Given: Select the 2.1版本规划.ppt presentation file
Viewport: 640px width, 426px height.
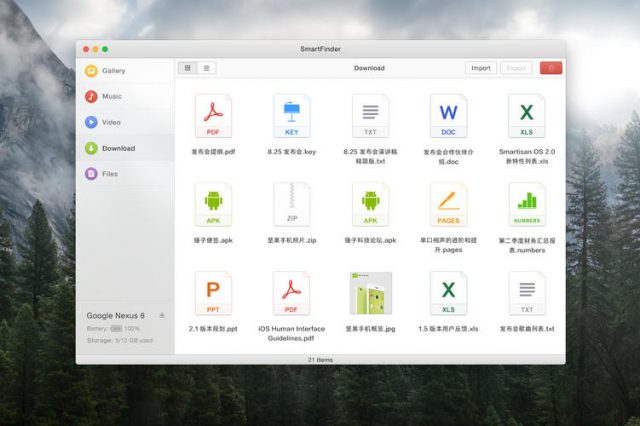Looking at the screenshot, I should coord(213,293).
